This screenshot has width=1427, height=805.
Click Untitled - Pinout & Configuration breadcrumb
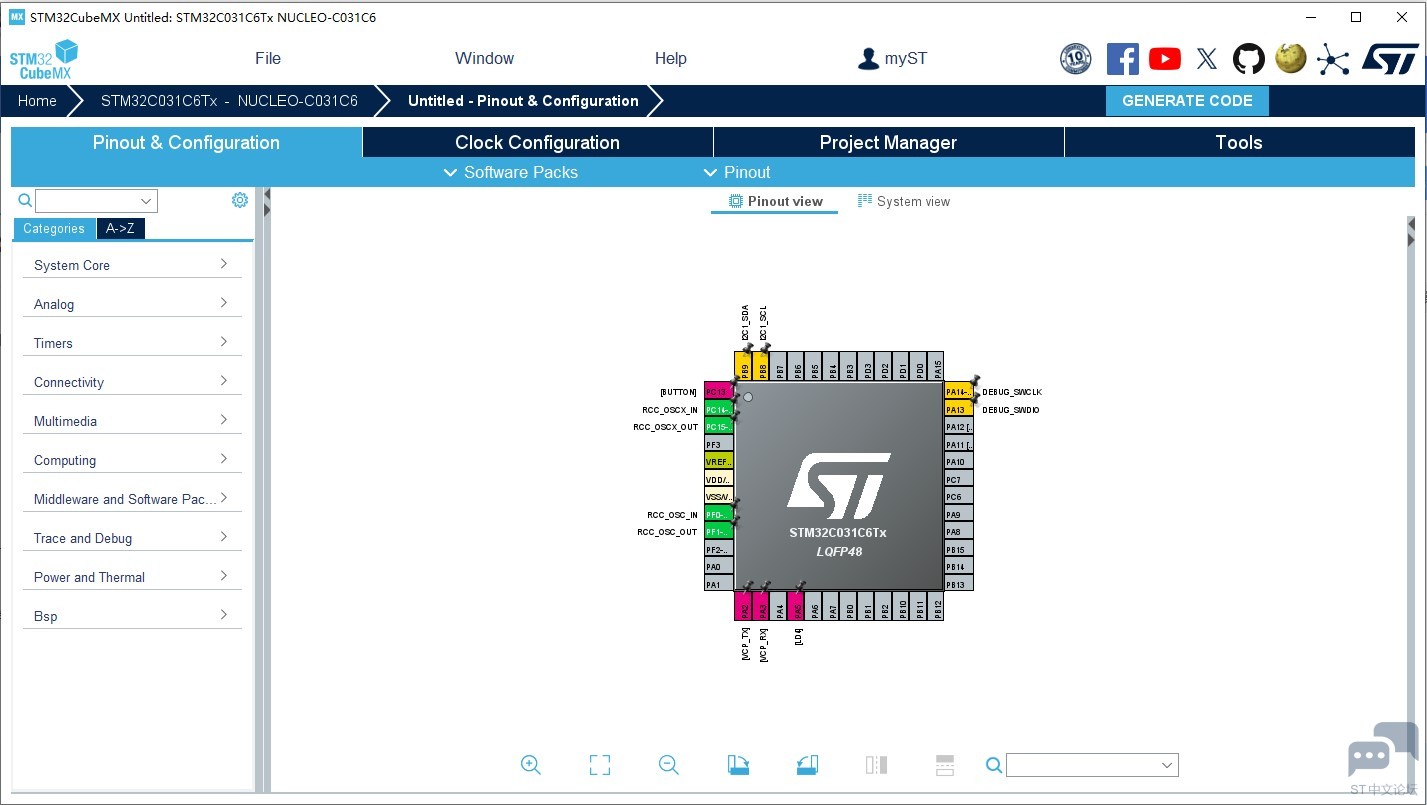point(523,101)
